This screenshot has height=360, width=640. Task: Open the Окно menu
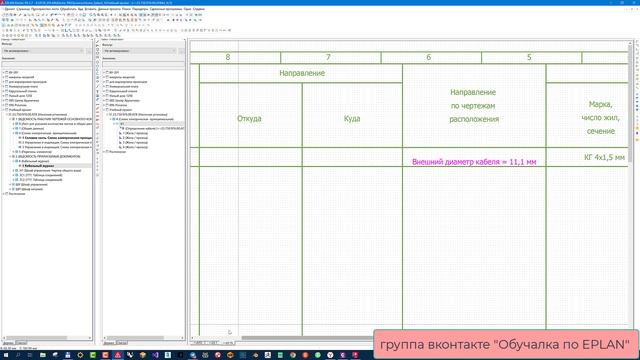click(x=186, y=9)
